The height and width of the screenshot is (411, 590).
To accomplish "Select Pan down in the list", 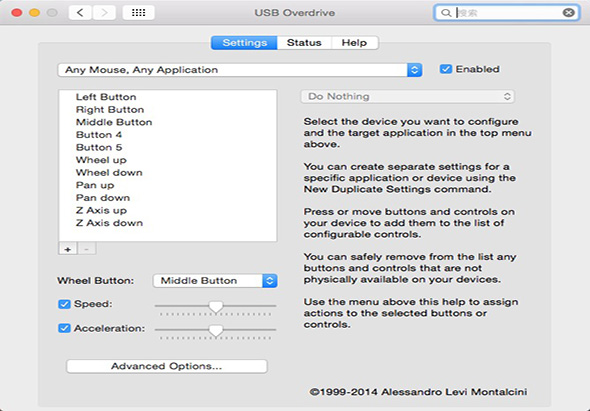I will click(x=167, y=198).
